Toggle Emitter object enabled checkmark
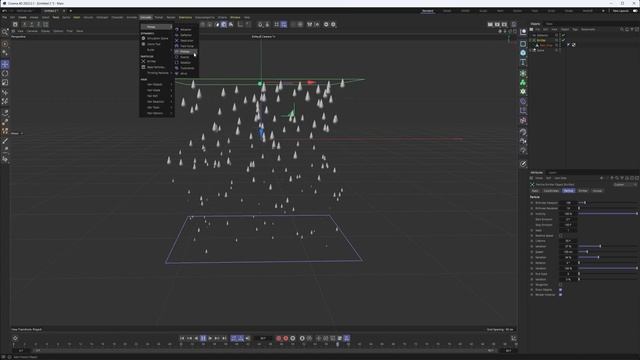Viewport: 640px width, 360px height. (563, 40)
